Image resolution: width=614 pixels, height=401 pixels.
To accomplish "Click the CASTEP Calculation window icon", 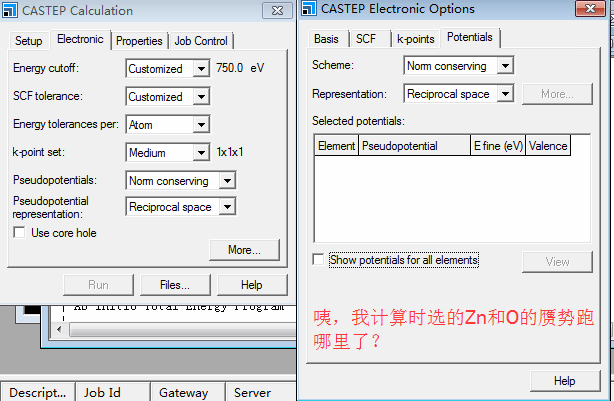I will click(10, 11).
